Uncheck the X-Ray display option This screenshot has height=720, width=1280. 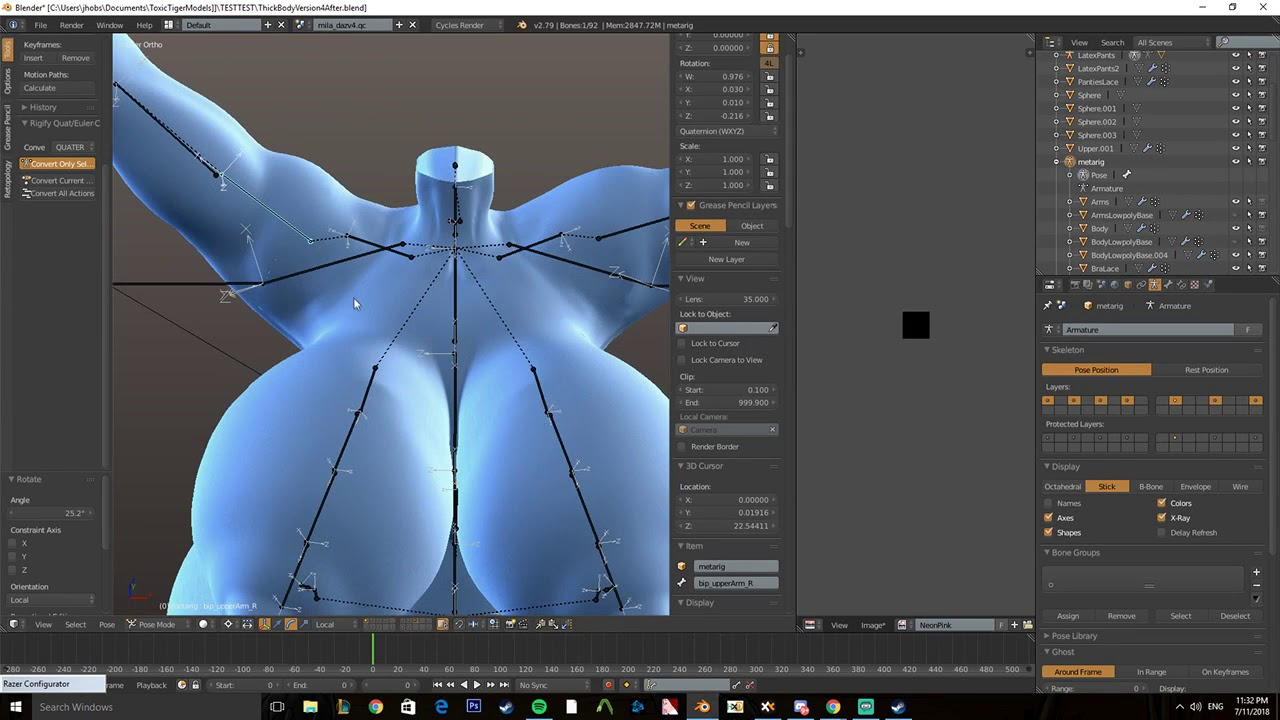[1161, 518]
